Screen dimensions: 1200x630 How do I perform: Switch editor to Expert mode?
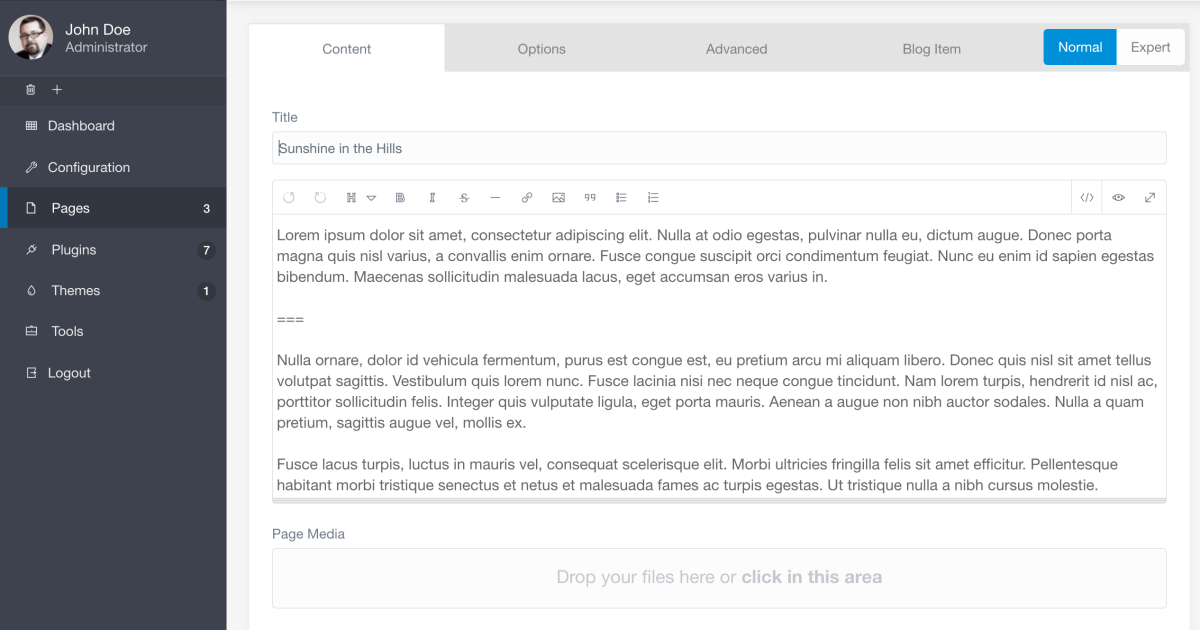(1150, 47)
